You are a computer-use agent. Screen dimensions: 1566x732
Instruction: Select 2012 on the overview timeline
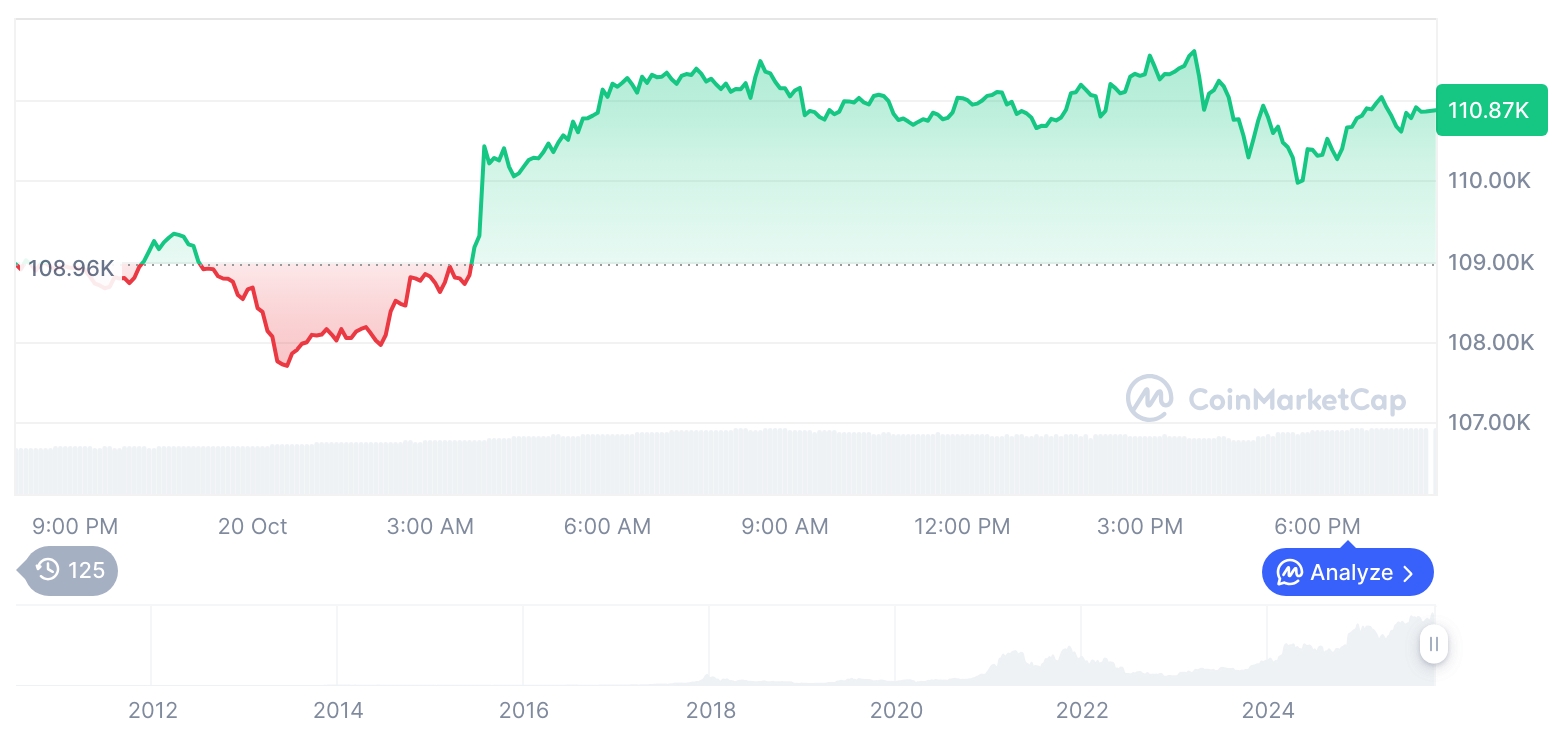[x=153, y=711]
